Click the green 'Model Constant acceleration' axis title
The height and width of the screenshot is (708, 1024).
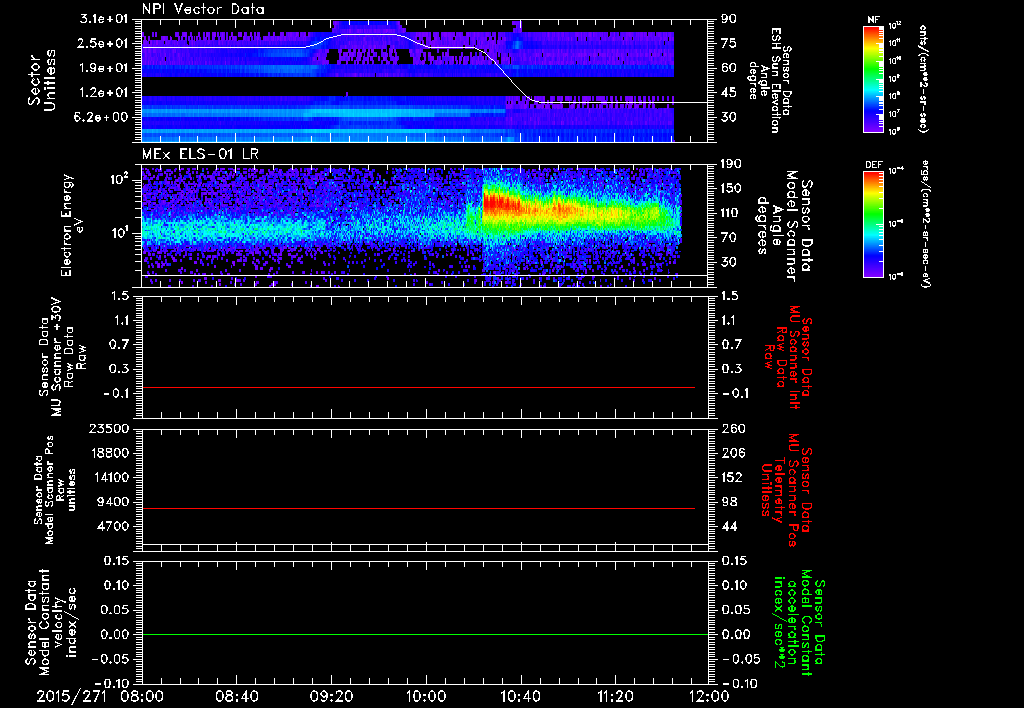(799, 622)
